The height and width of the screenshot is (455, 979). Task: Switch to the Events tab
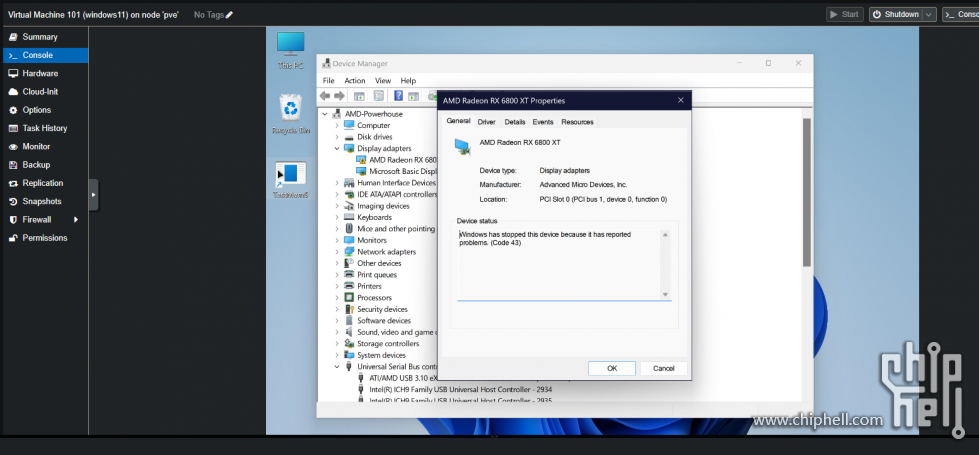point(543,122)
